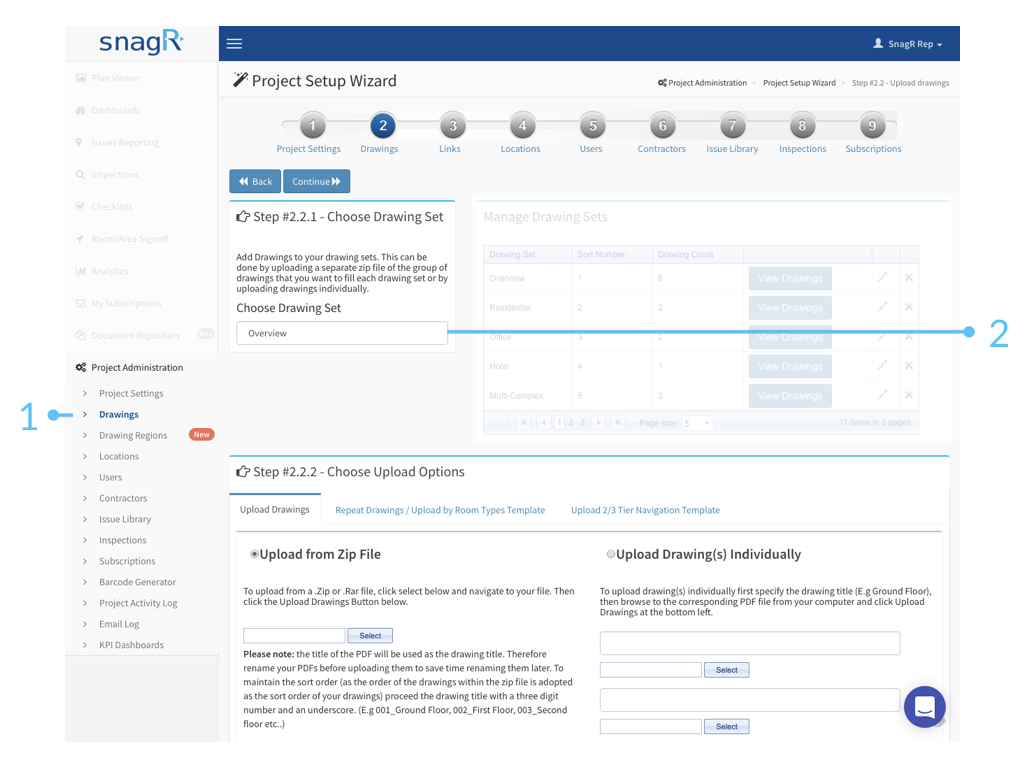Click first drawing title input field
Image resolution: width=1024 pixels, height=768 pixels.
coord(750,643)
